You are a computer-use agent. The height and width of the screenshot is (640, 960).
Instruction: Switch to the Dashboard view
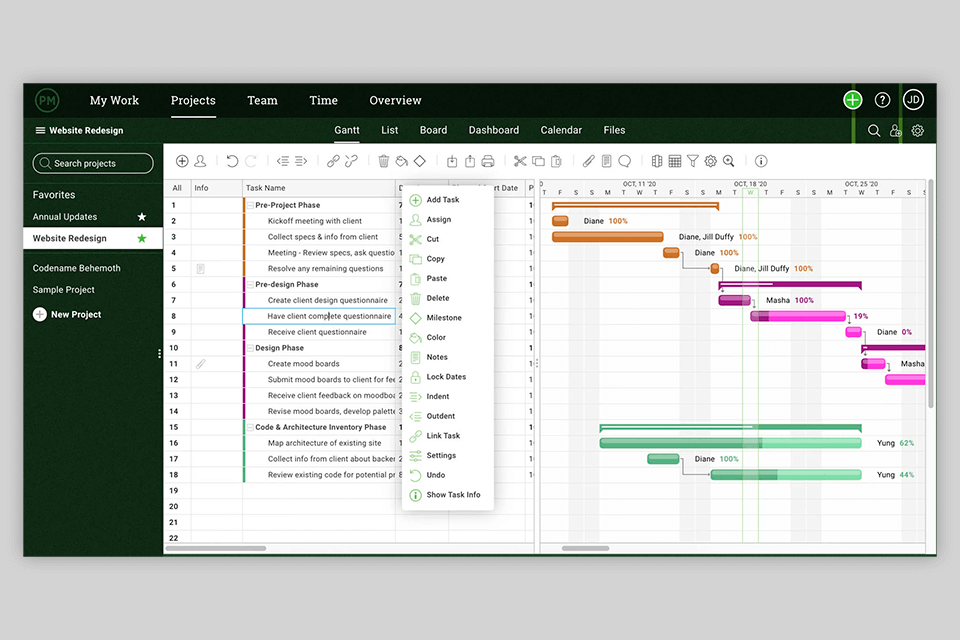click(x=493, y=130)
